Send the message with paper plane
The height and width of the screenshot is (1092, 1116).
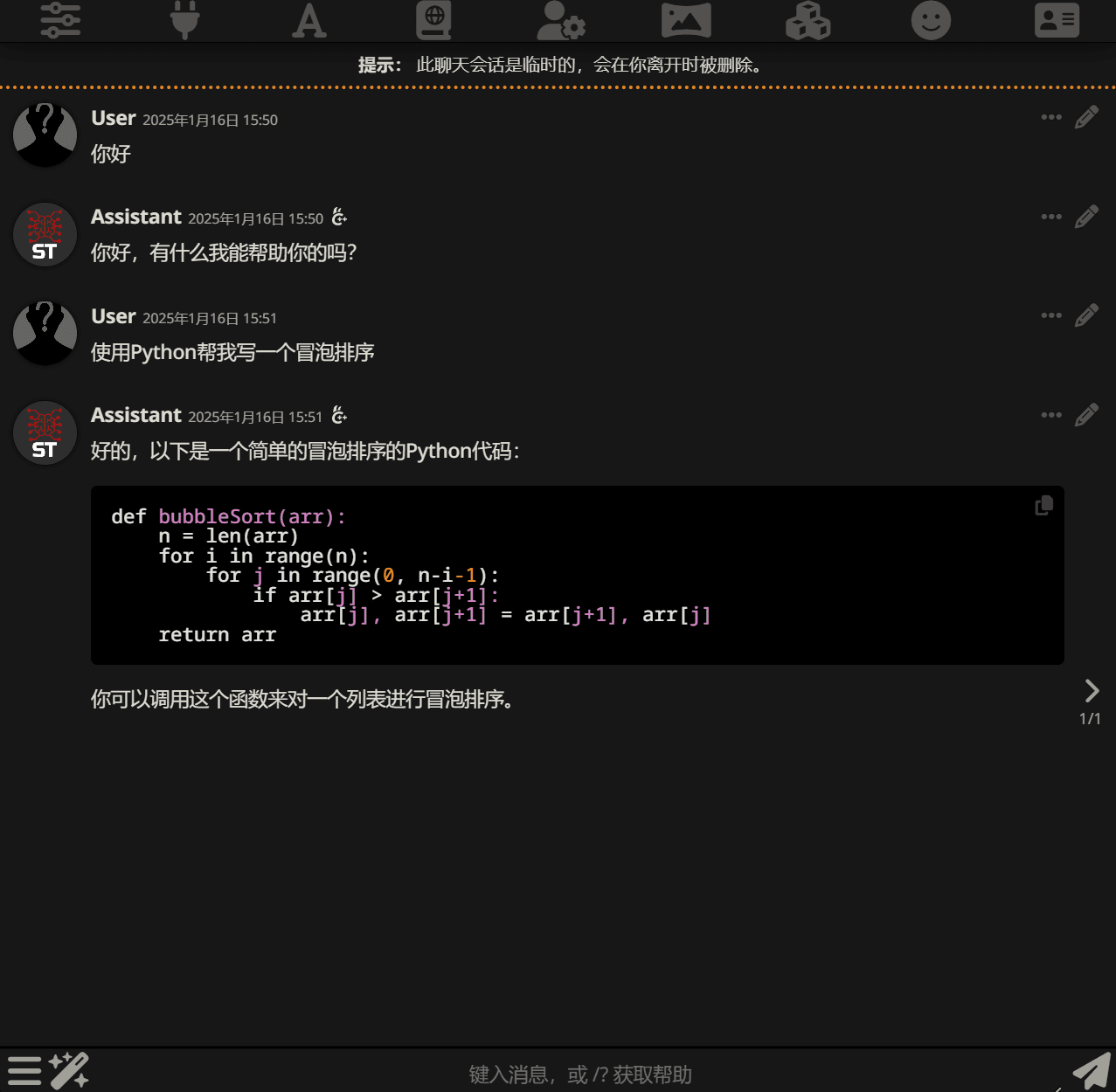(1091, 1071)
